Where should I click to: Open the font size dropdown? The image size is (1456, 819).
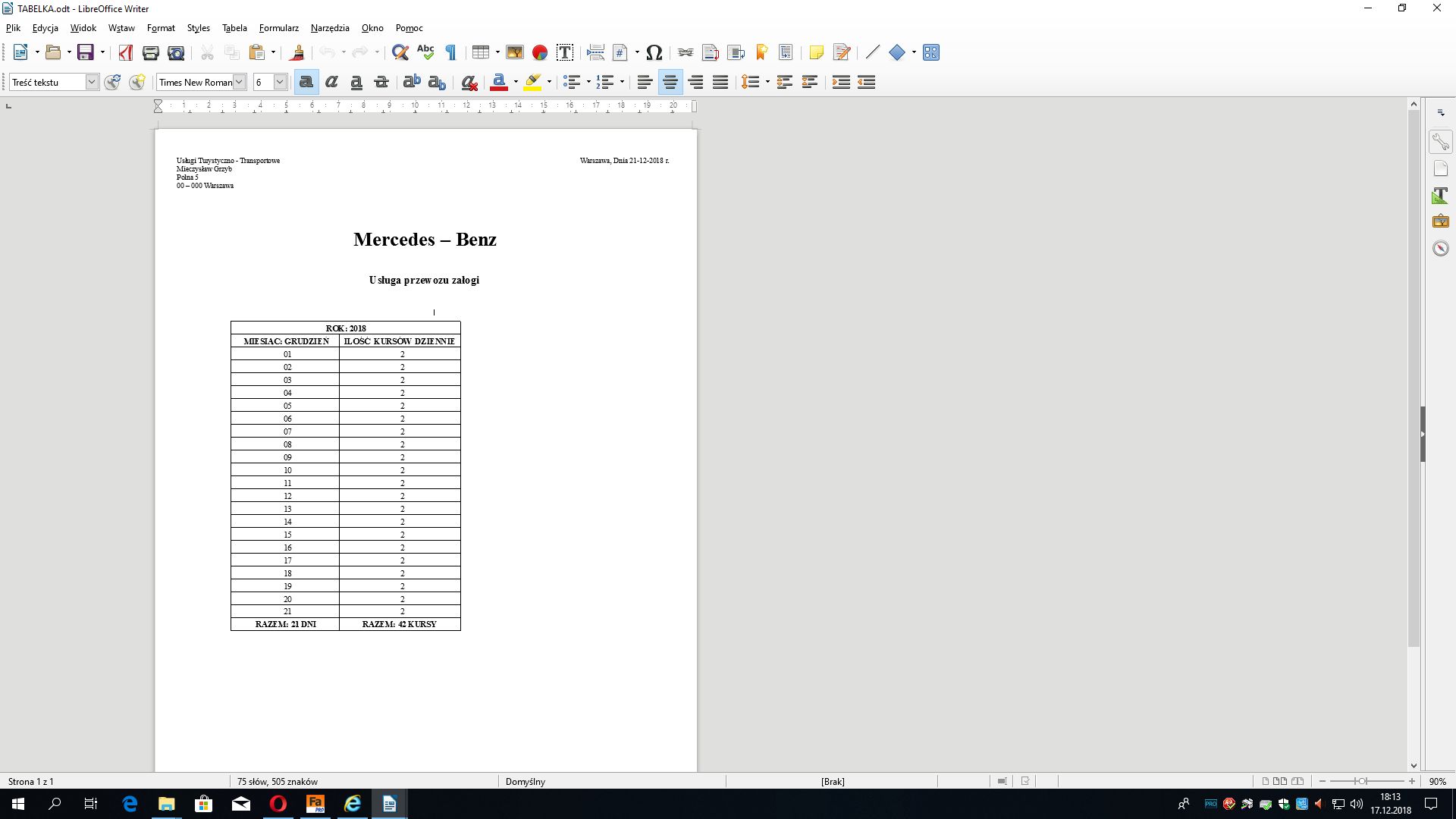pos(280,82)
